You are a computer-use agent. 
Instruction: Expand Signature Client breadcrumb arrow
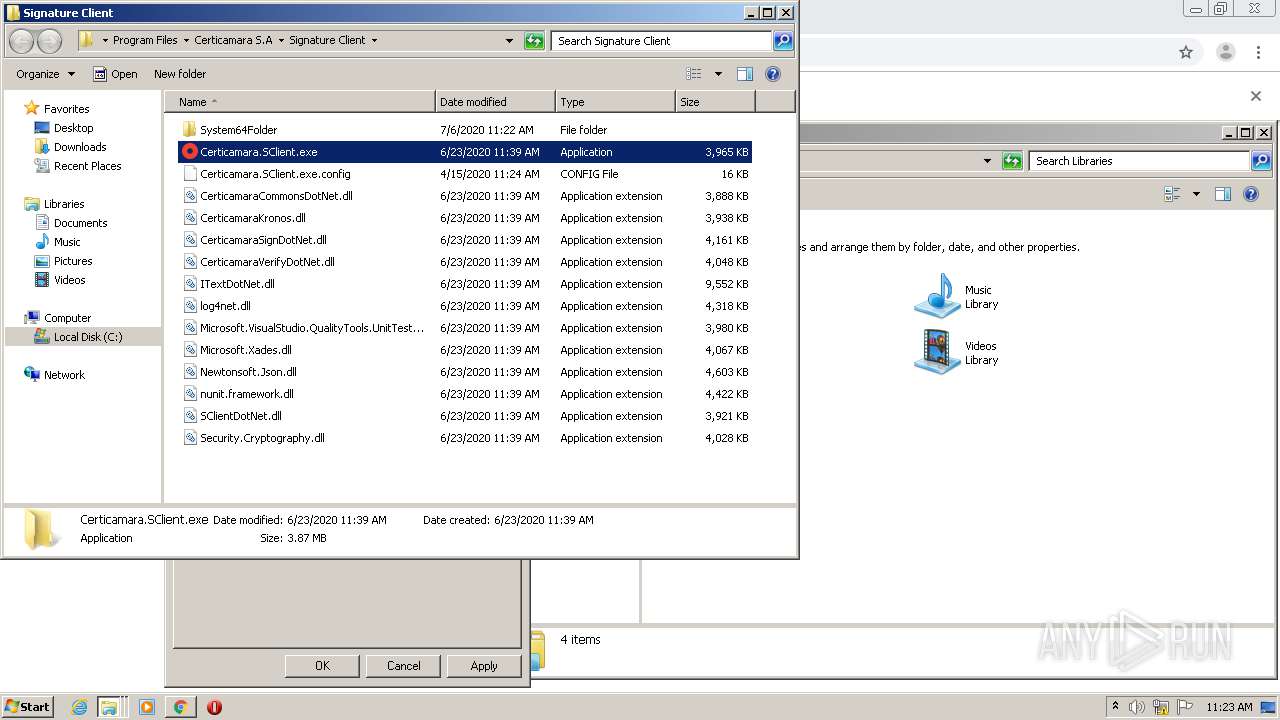coord(374,41)
